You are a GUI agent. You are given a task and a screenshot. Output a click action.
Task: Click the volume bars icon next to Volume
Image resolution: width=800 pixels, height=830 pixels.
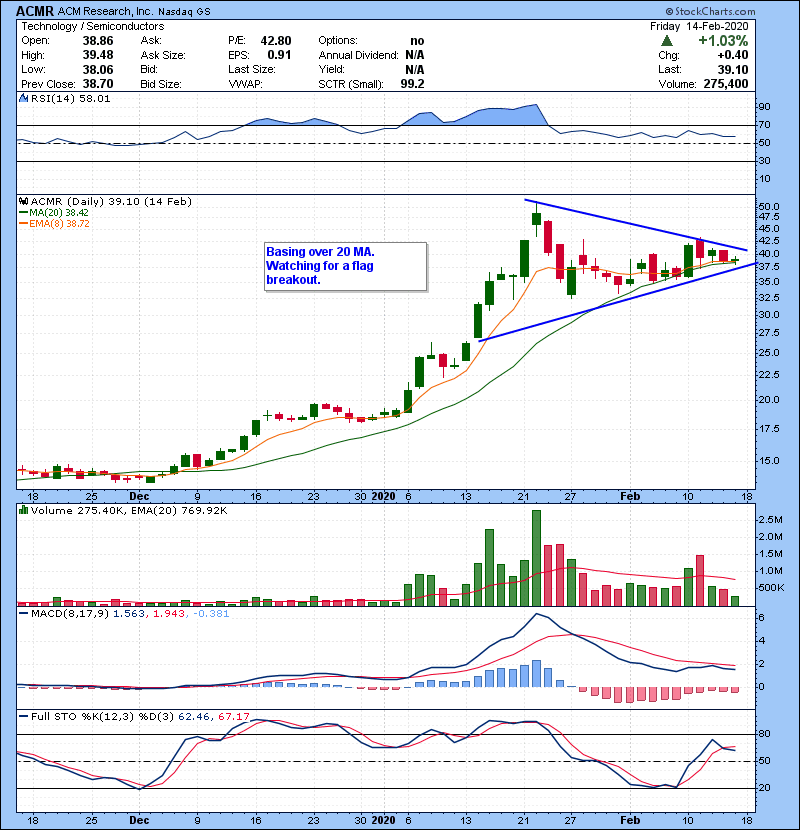tap(24, 510)
